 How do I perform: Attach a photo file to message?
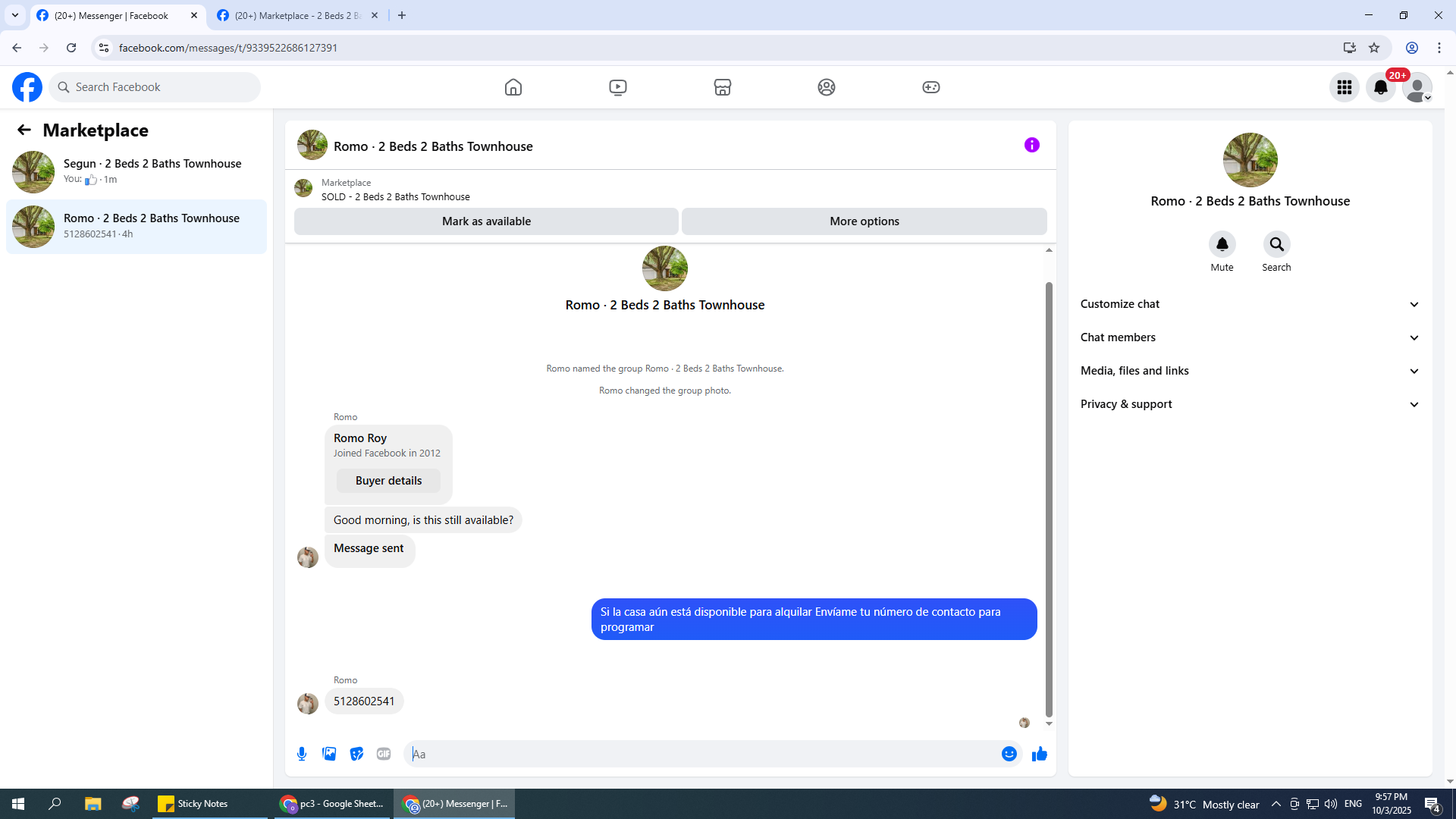tap(329, 754)
